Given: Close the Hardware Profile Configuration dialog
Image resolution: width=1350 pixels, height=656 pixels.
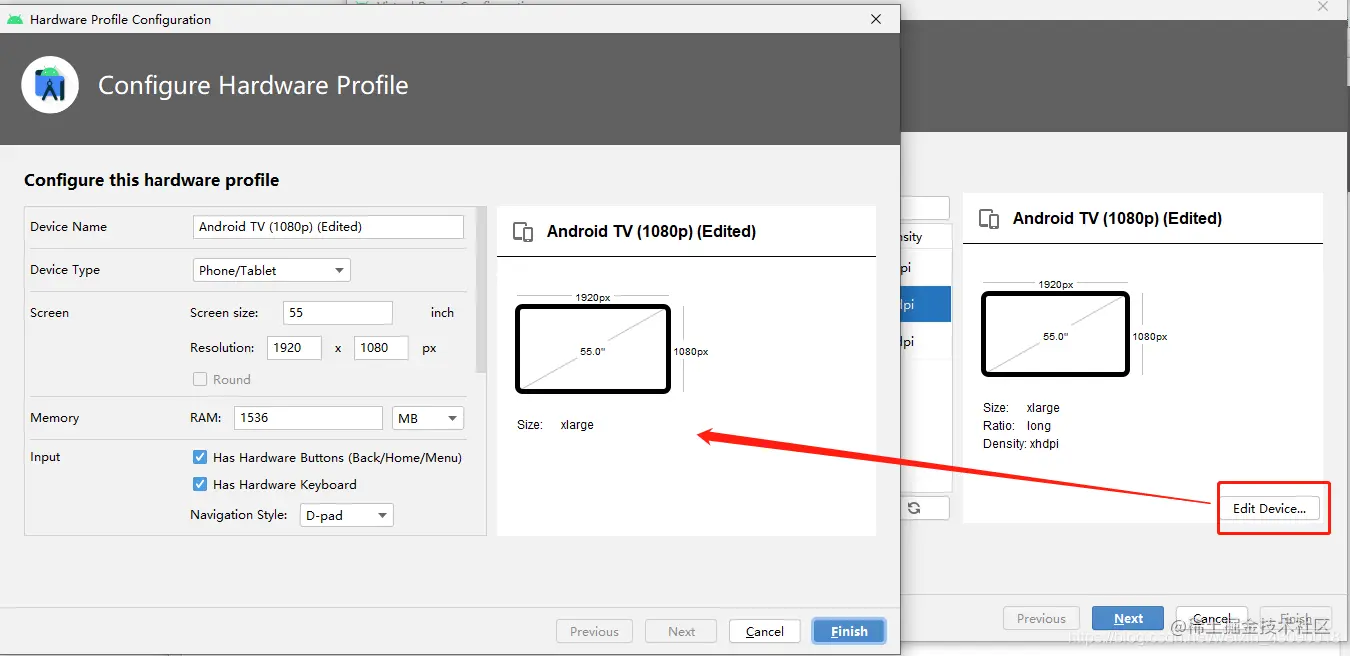Looking at the screenshot, I should [x=876, y=19].
